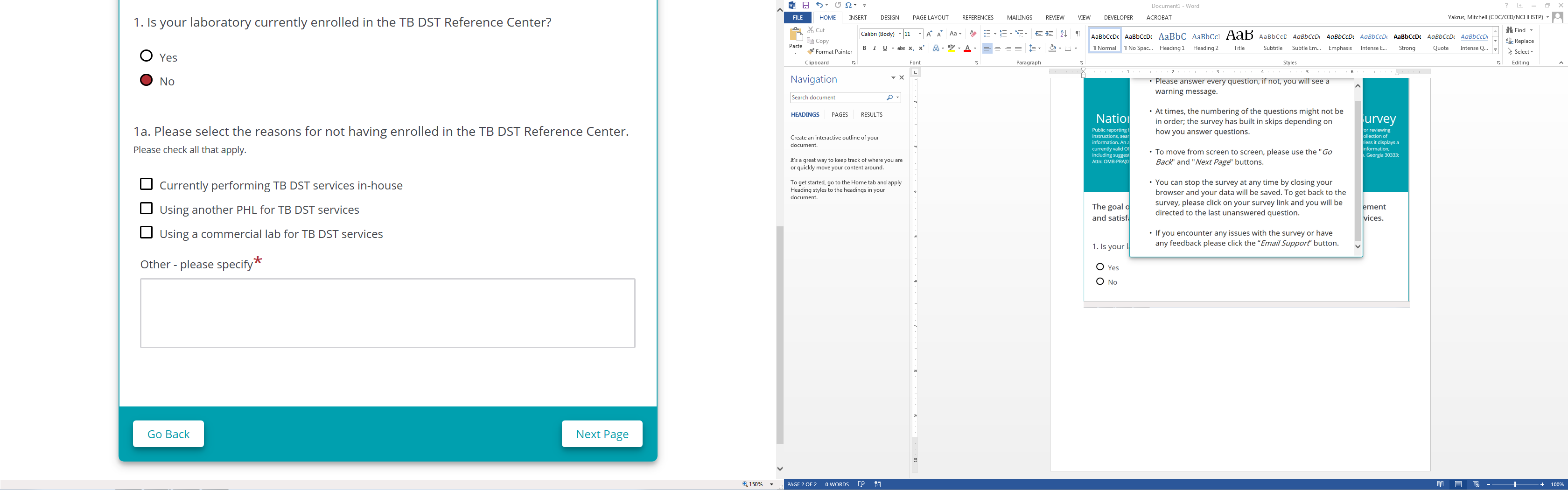The width and height of the screenshot is (1568, 490).
Task: Open the line spacing dropdown
Action: (1035, 48)
